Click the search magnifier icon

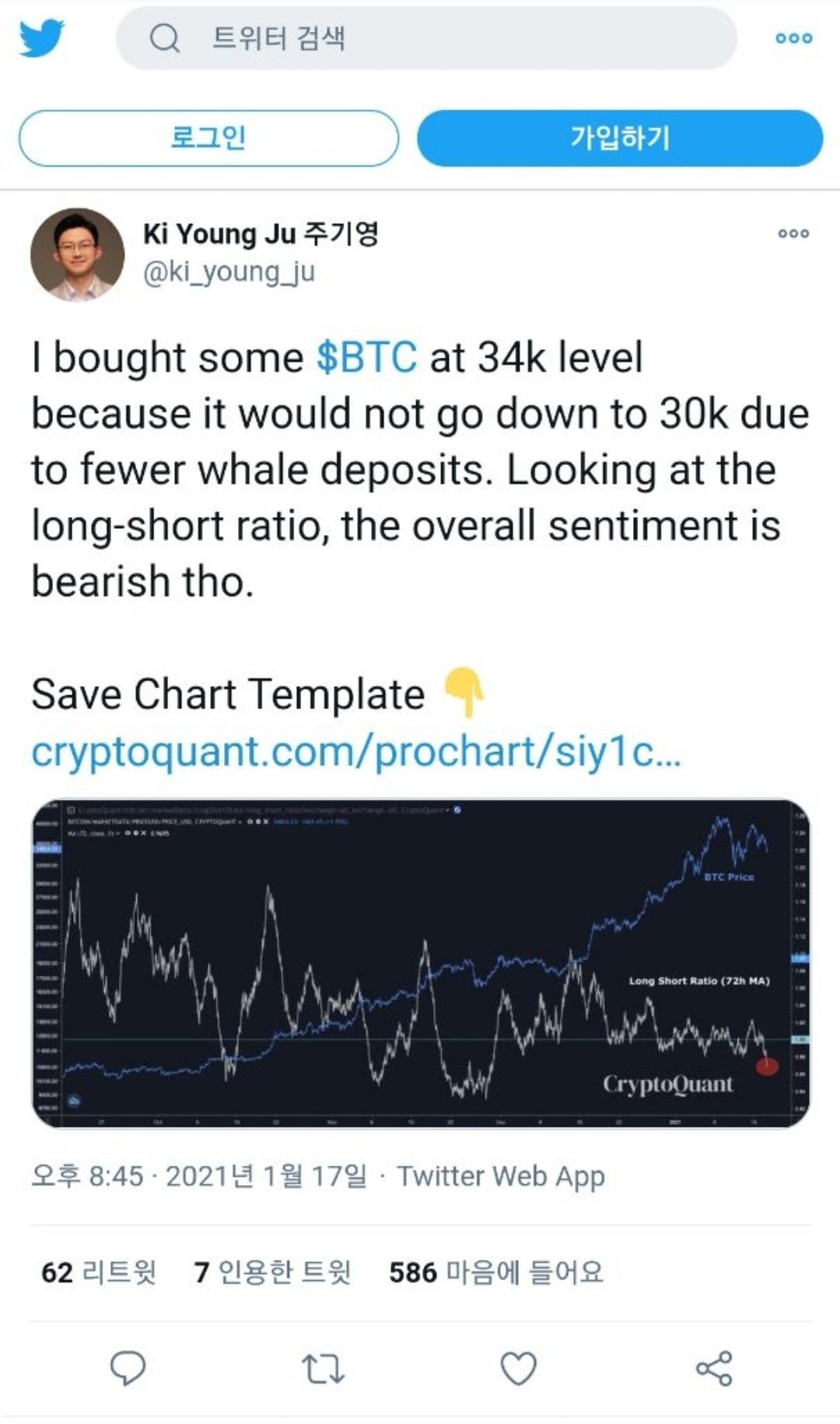[164, 37]
